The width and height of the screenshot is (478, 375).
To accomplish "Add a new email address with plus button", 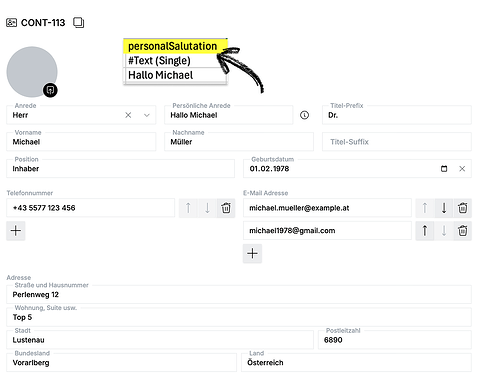I will click(x=252, y=253).
